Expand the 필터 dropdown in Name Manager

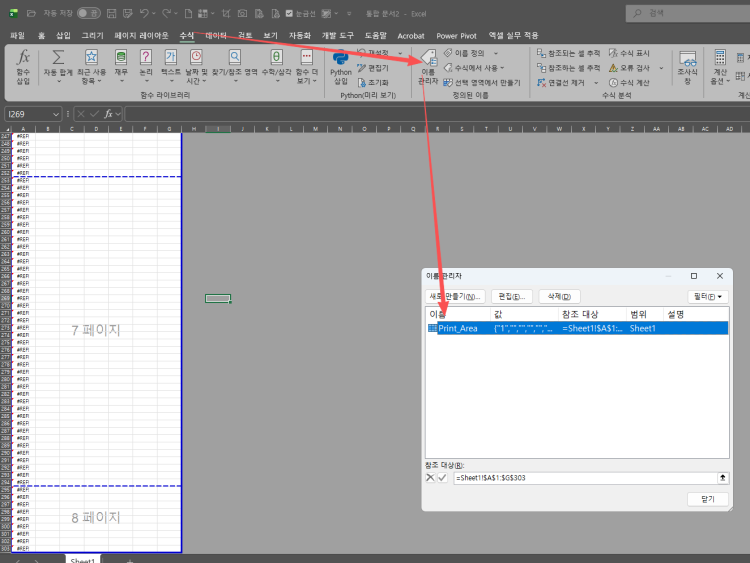(708, 296)
